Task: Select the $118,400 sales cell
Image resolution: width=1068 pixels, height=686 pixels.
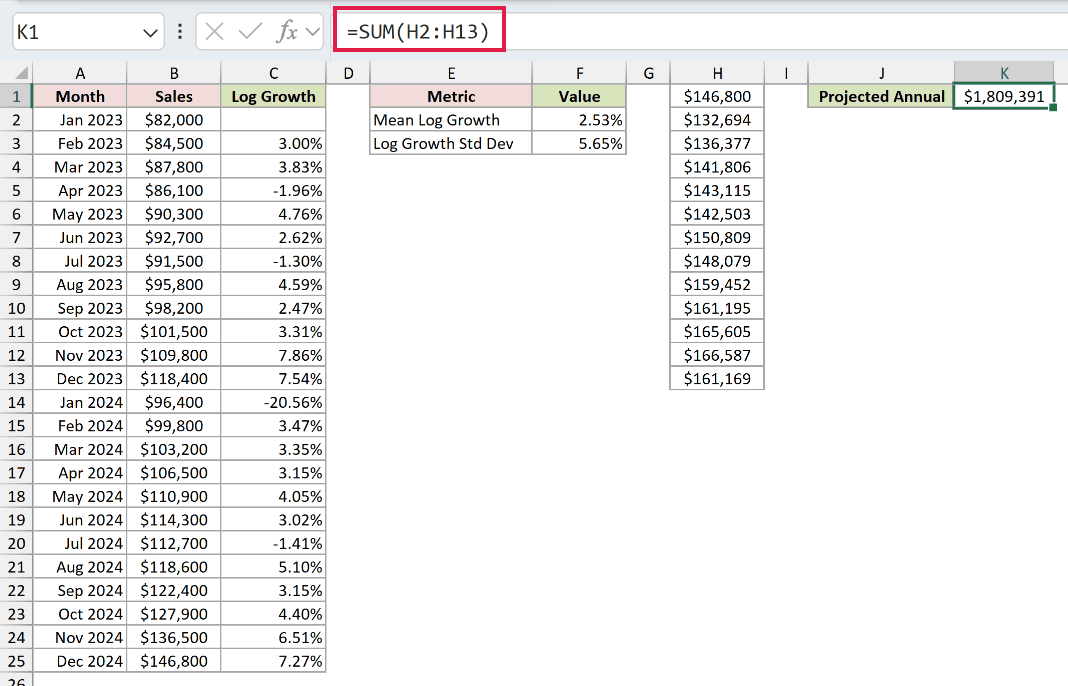Action: coord(174,378)
